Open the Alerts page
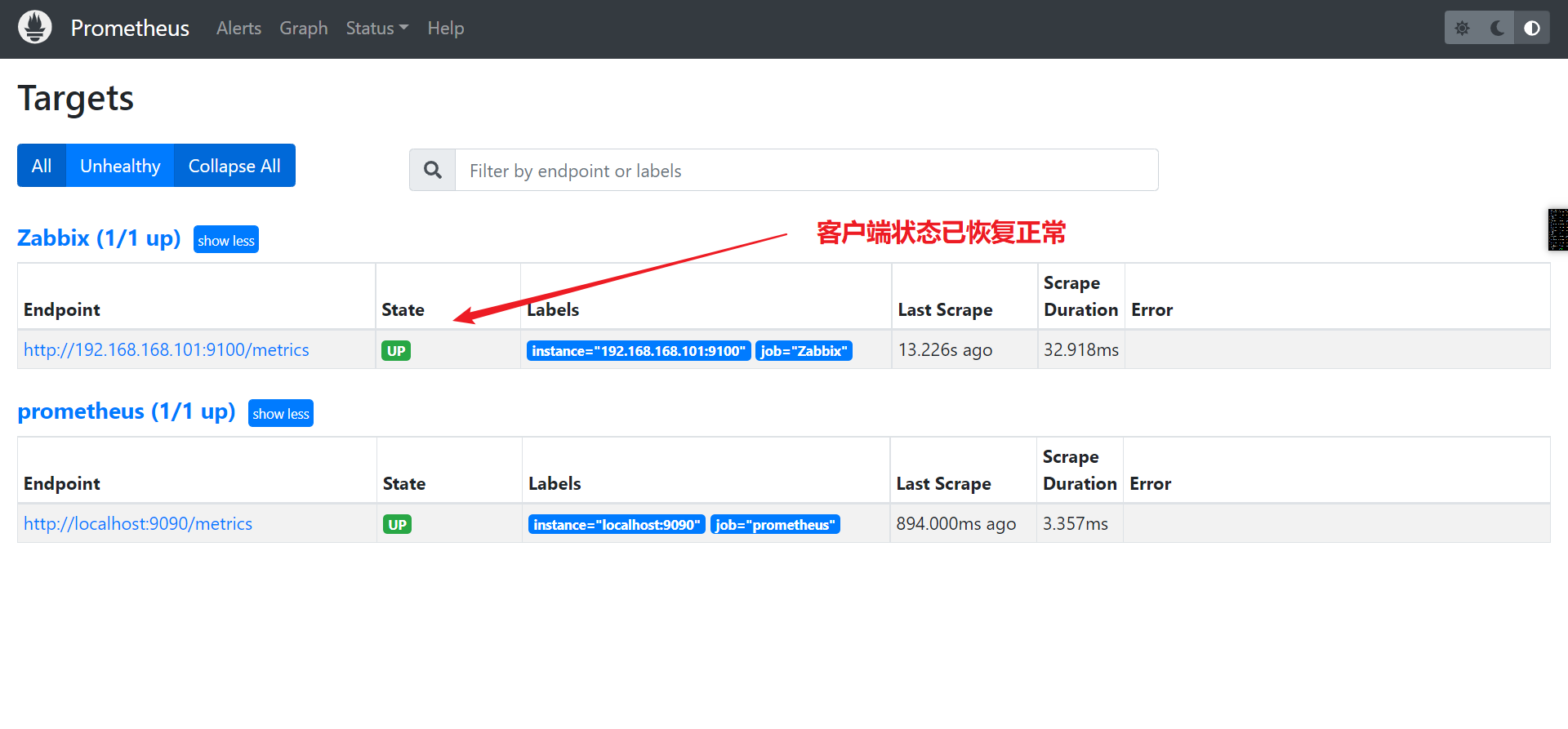The width and height of the screenshot is (1568, 729). click(x=238, y=29)
